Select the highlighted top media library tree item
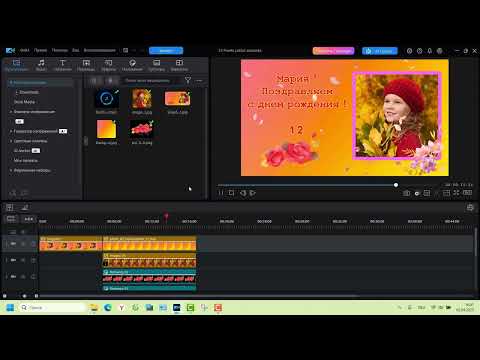Screen dimensions: 480x360 (x=41, y=82)
